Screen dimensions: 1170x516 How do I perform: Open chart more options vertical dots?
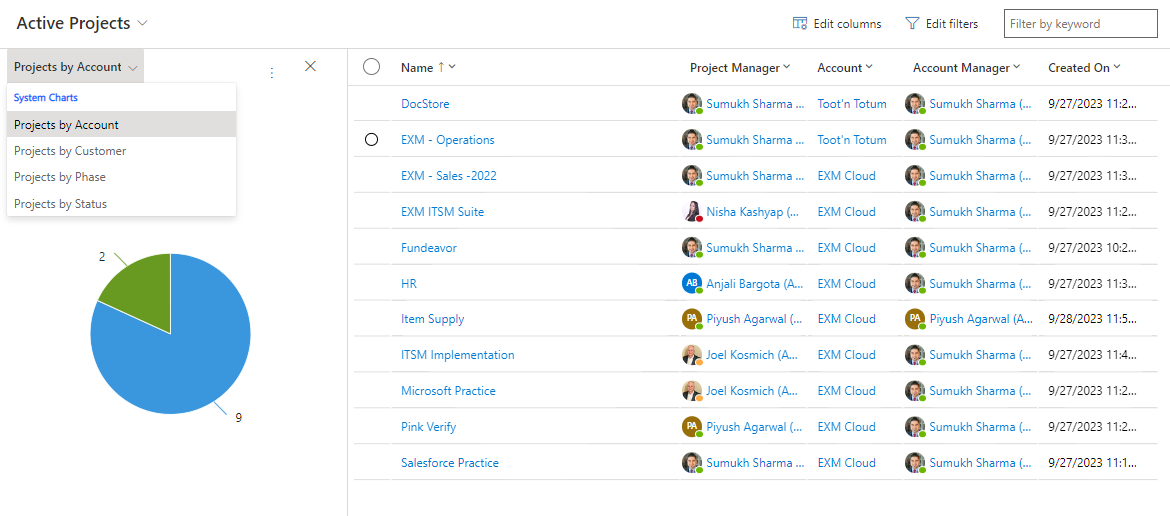tap(272, 72)
